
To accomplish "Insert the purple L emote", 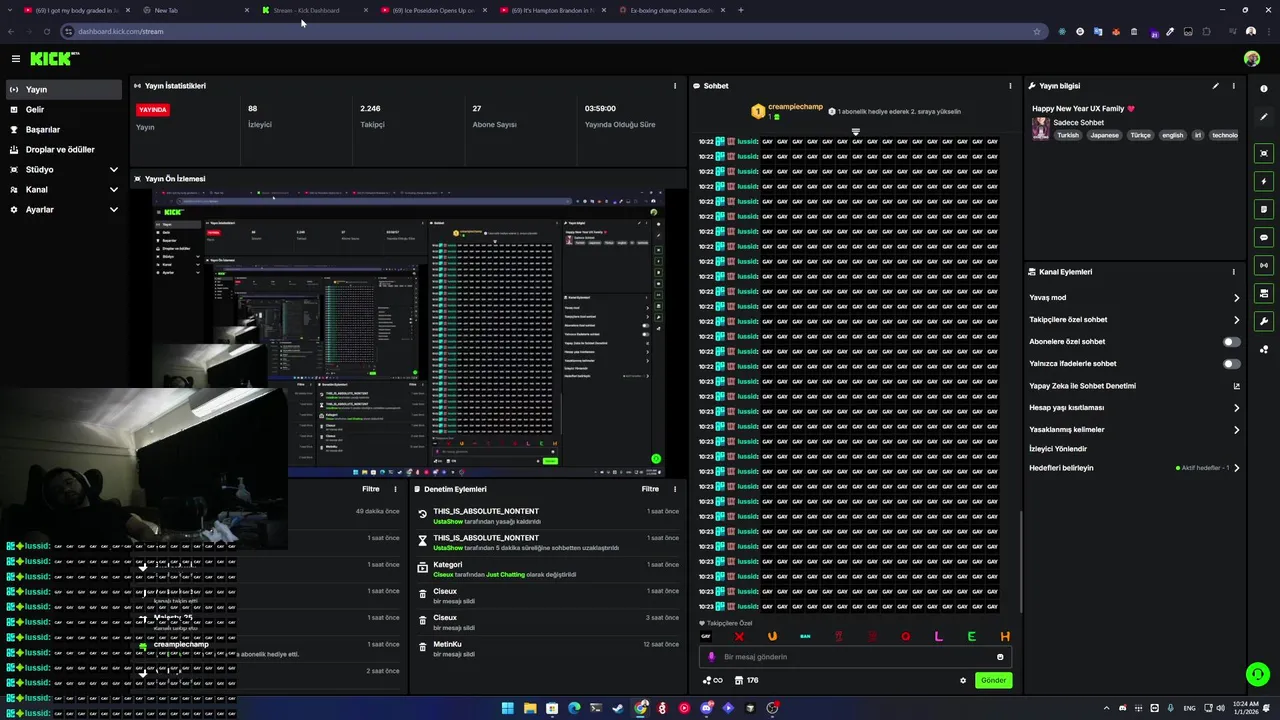I will pos(938,636).
